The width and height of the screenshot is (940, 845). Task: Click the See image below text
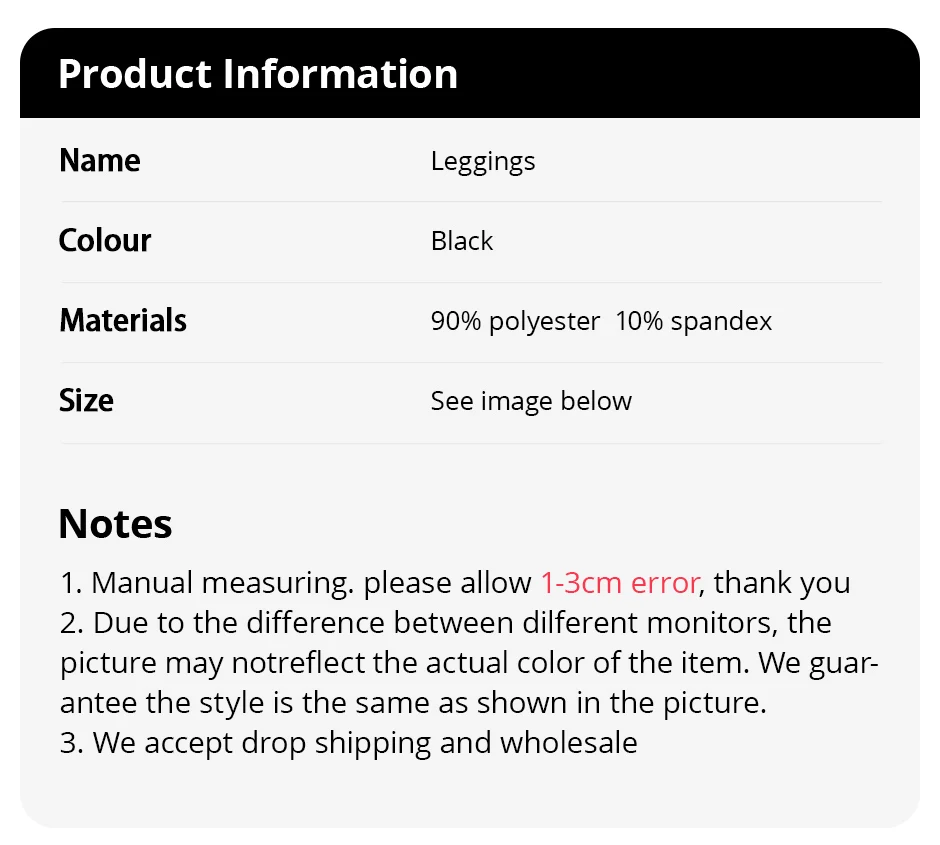point(531,401)
